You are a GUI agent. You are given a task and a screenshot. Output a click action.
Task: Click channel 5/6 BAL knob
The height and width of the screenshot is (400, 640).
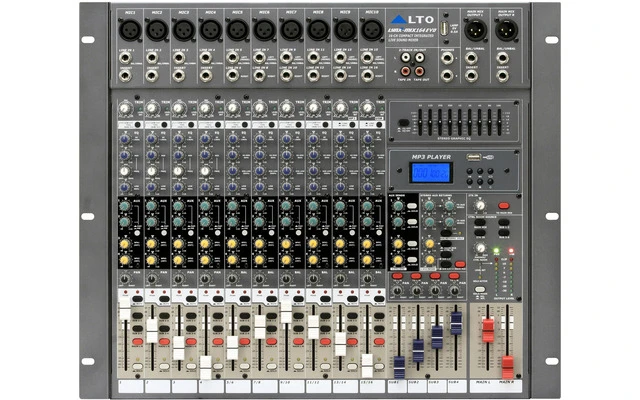coord(232,279)
